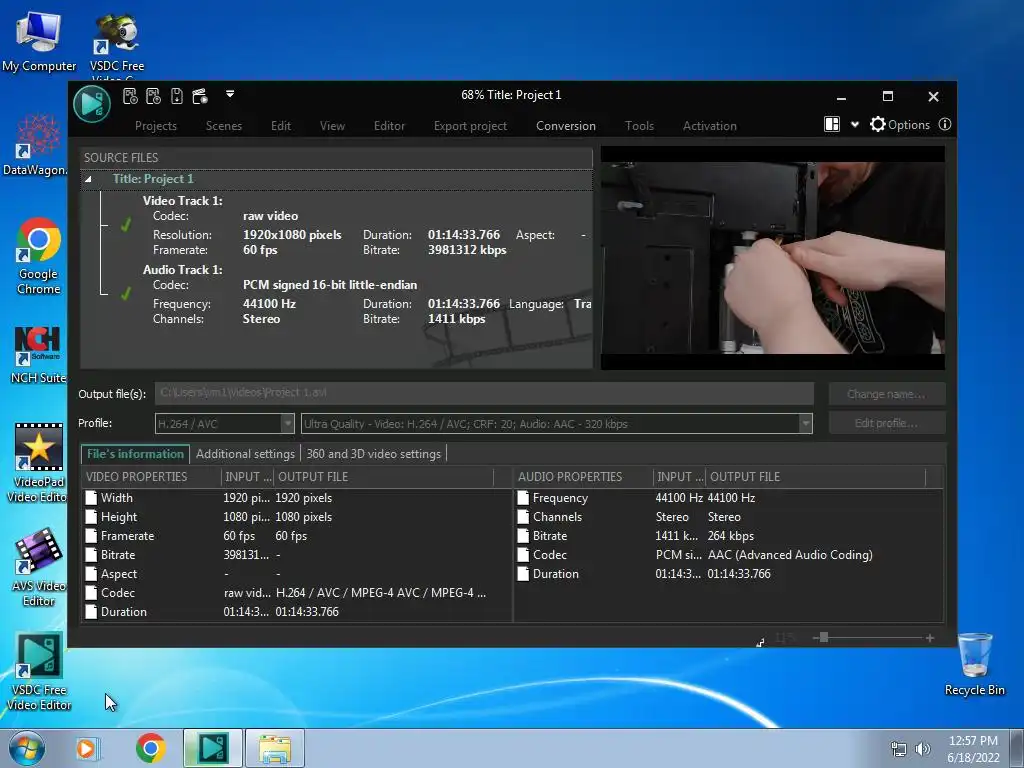Click the video Bitrate property row icon
This screenshot has height=768, width=1024.
pos(91,554)
